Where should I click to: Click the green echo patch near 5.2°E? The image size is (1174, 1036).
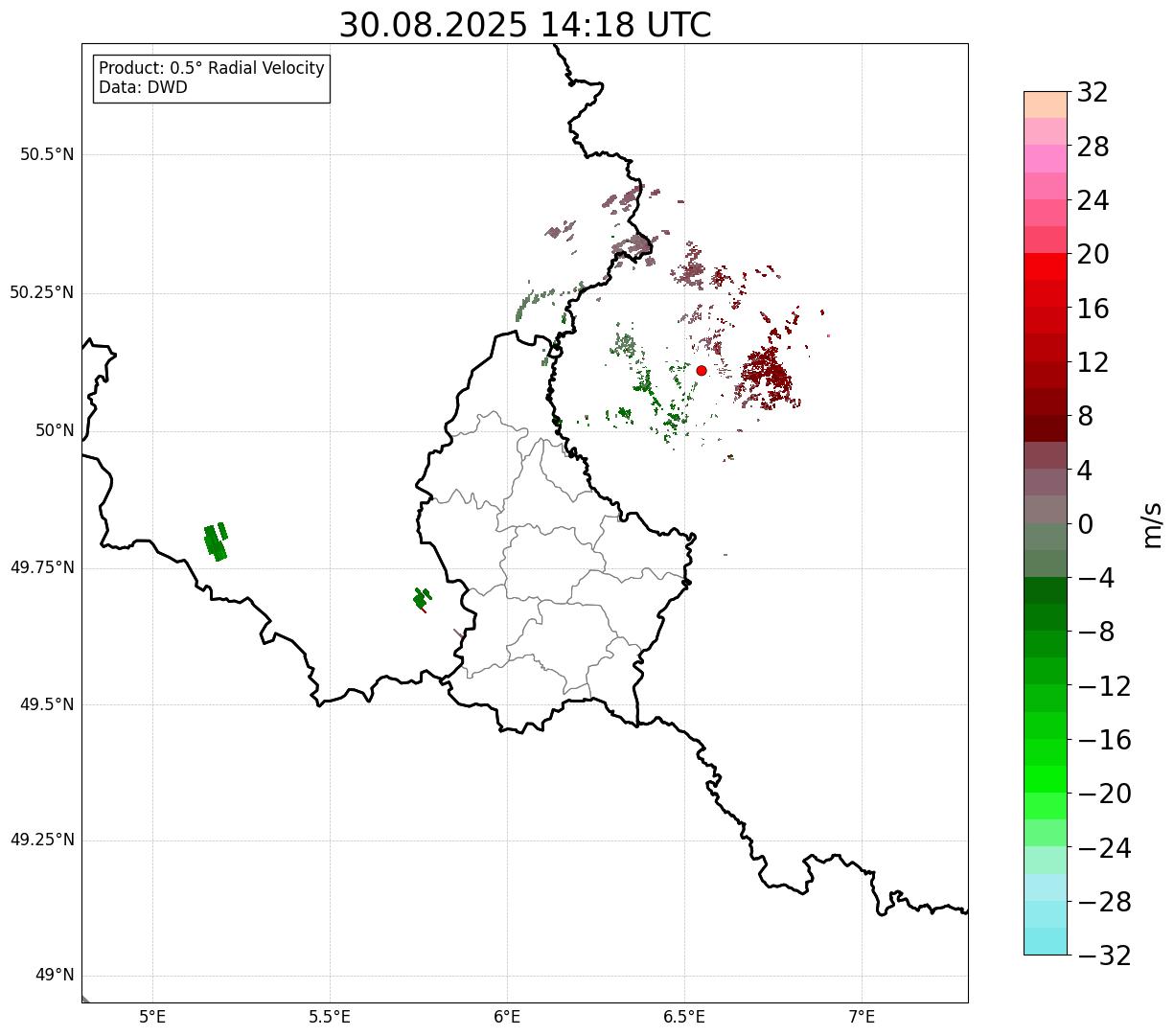tap(216, 541)
